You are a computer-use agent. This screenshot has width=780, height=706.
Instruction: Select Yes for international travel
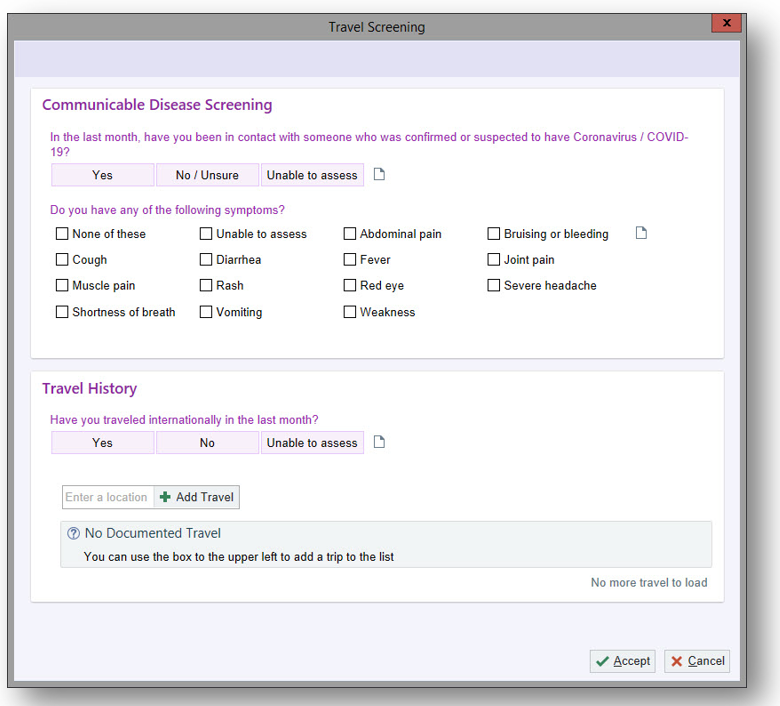pyautogui.click(x=103, y=443)
